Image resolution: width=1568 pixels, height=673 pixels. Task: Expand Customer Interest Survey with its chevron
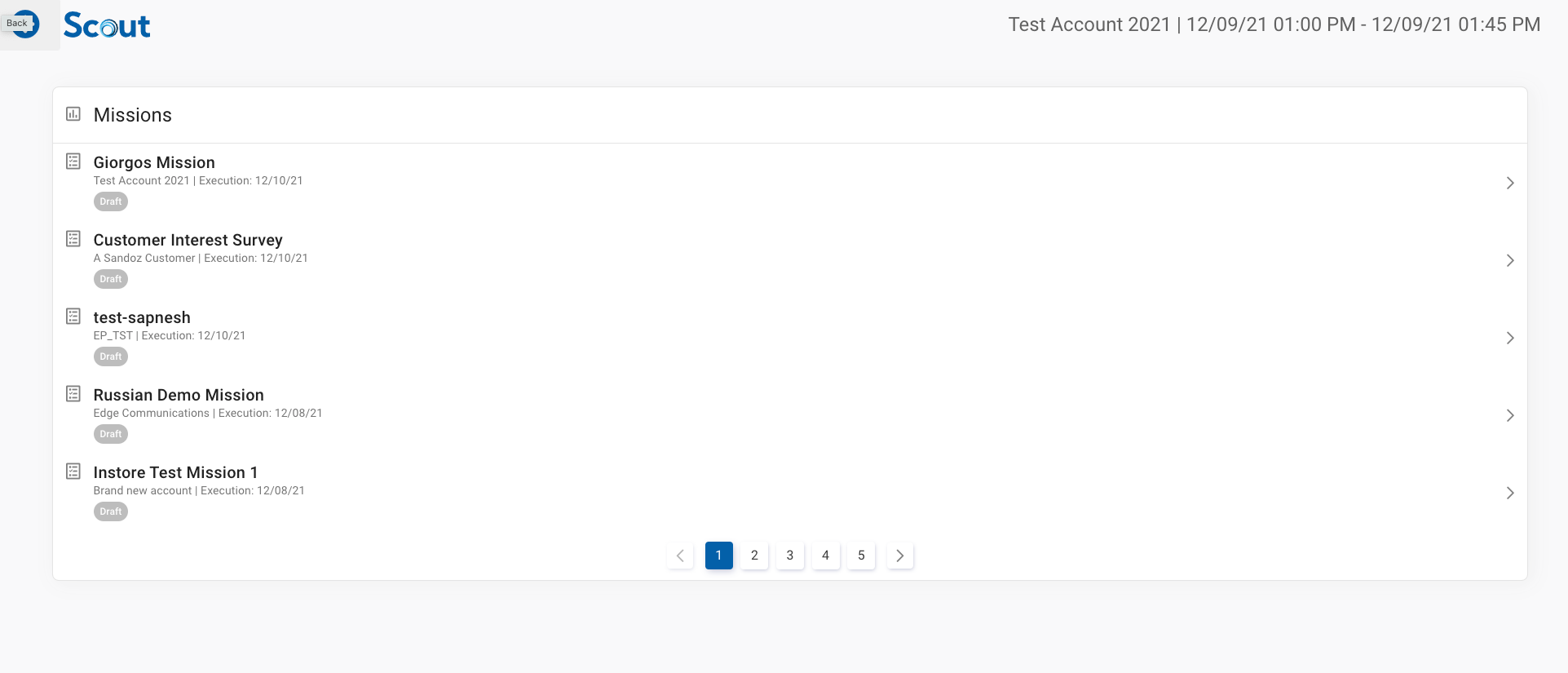[x=1509, y=260]
